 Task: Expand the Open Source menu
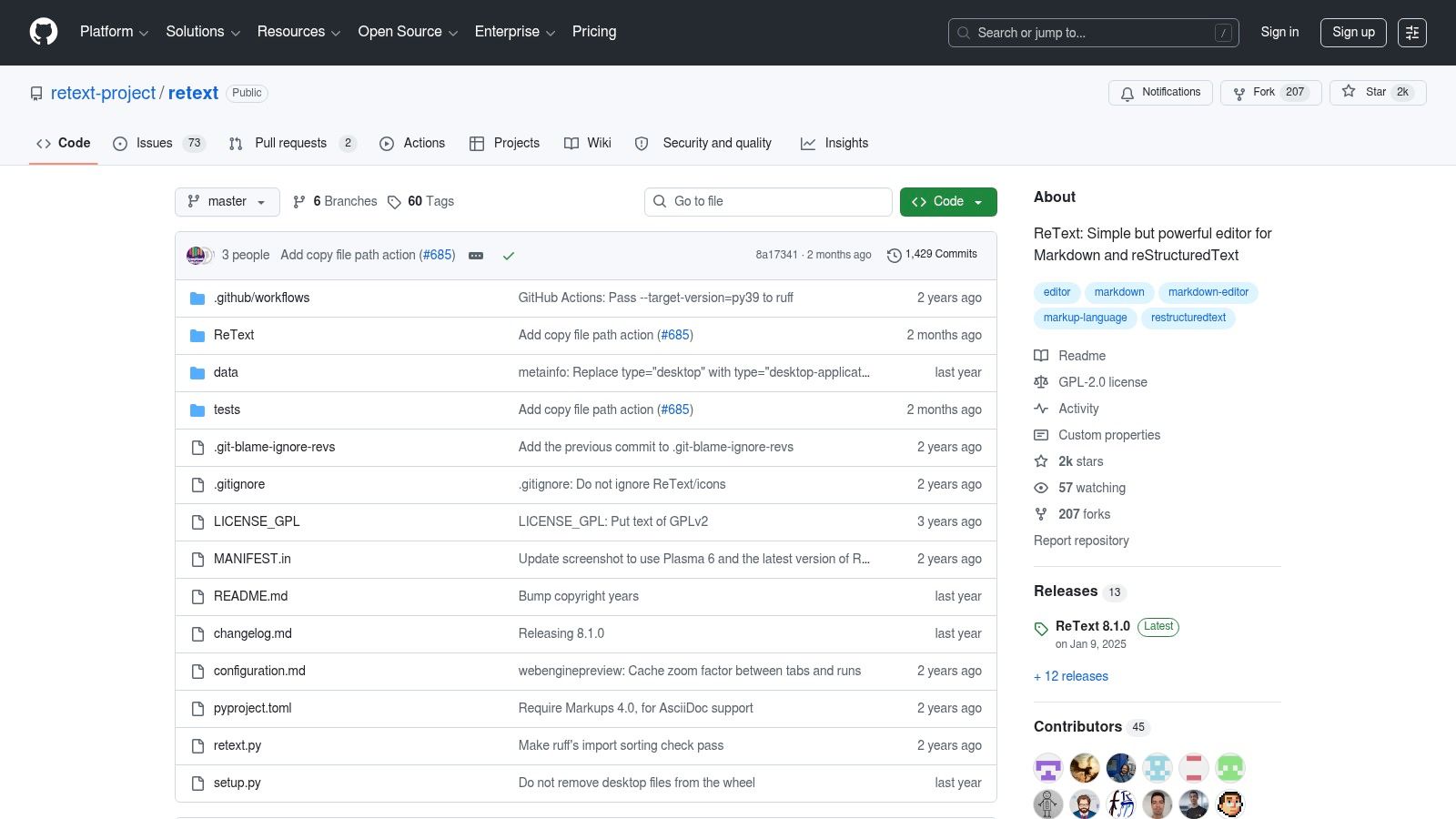(408, 32)
